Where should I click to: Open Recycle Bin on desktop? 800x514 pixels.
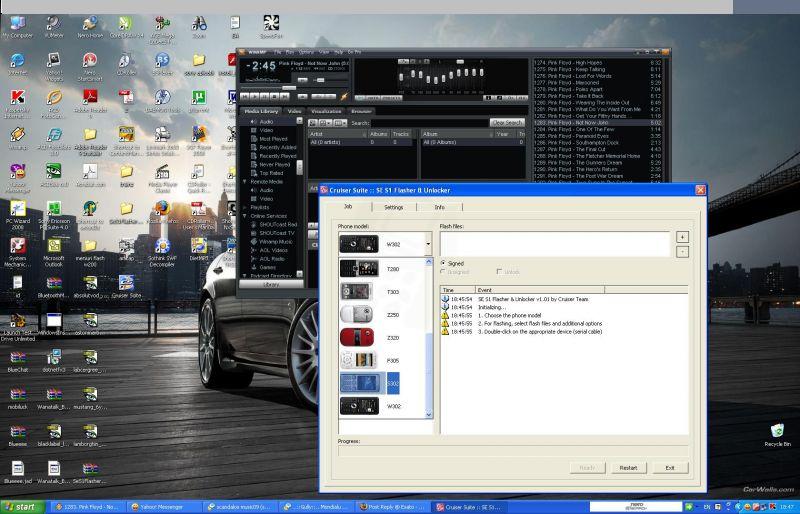point(777,435)
